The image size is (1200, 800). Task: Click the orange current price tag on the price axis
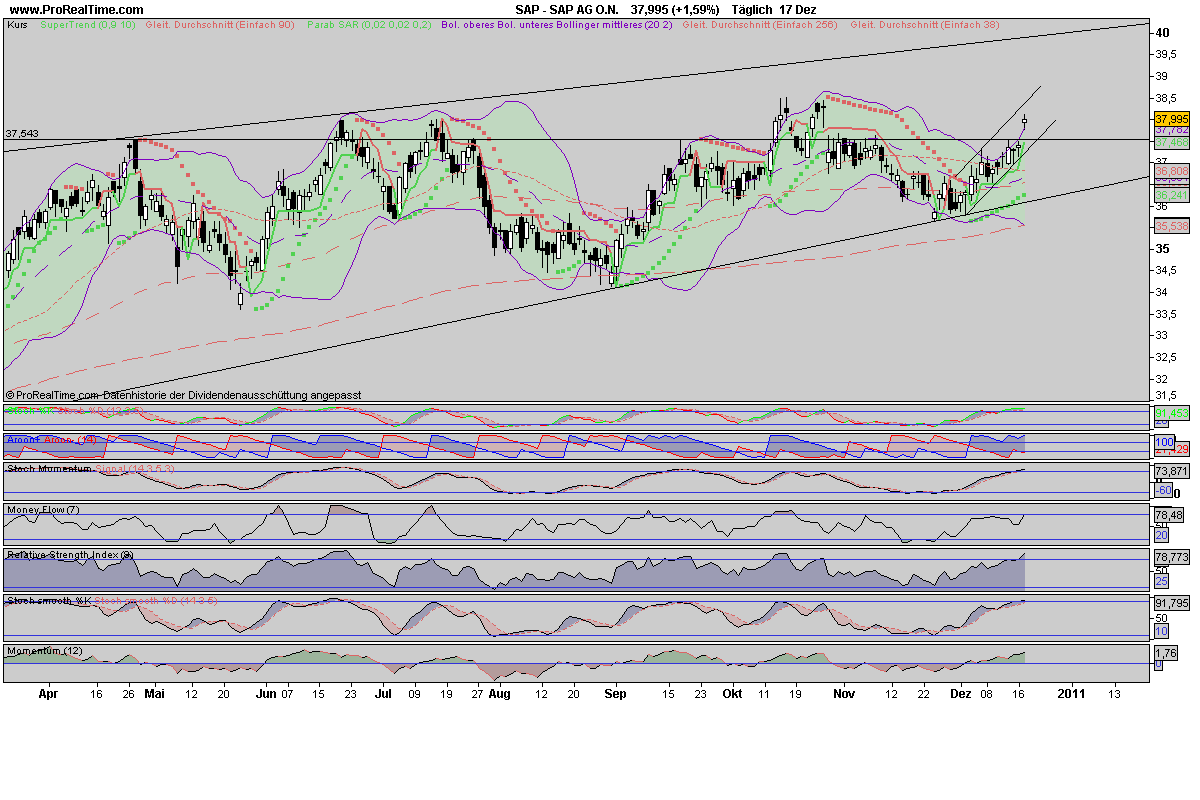(x=1171, y=119)
